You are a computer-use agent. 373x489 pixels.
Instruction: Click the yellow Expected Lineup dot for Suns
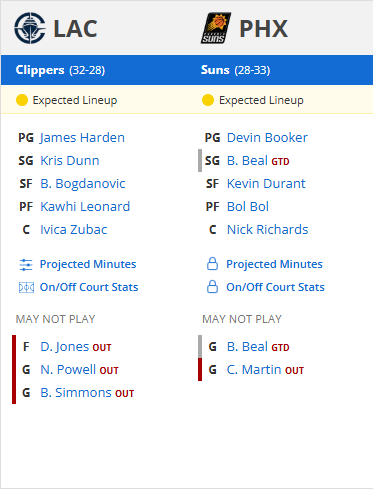point(208,100)
